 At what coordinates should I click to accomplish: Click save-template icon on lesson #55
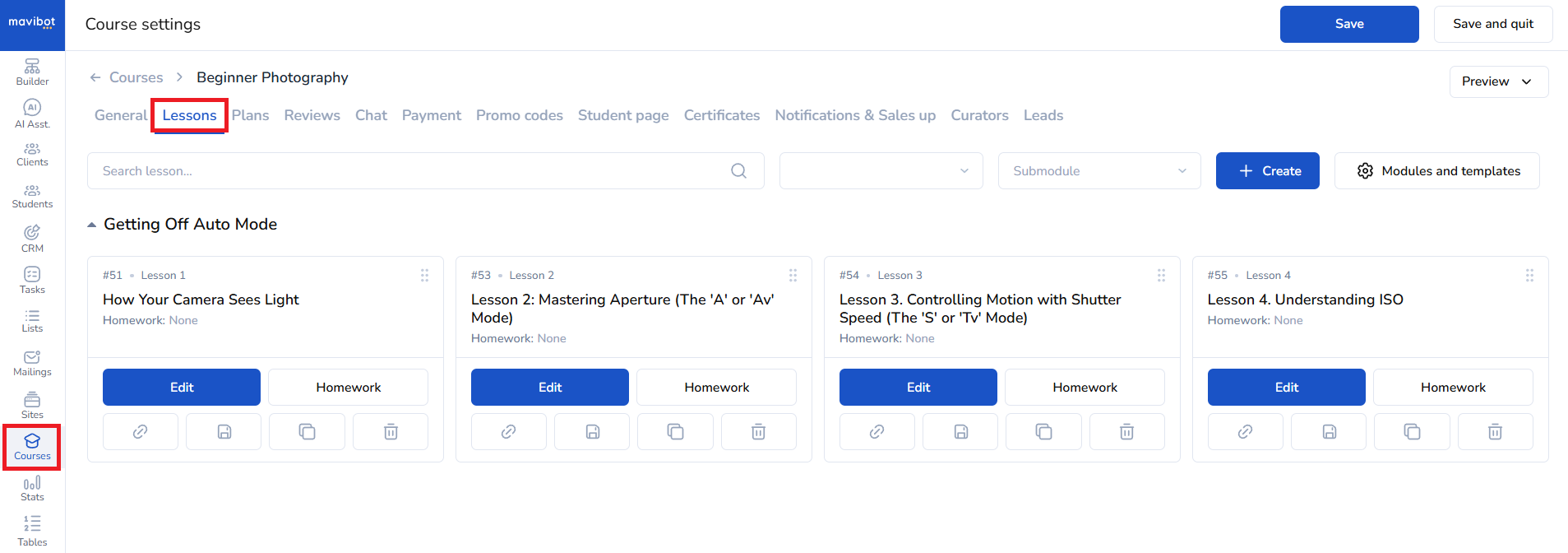tap(1329, 432)
